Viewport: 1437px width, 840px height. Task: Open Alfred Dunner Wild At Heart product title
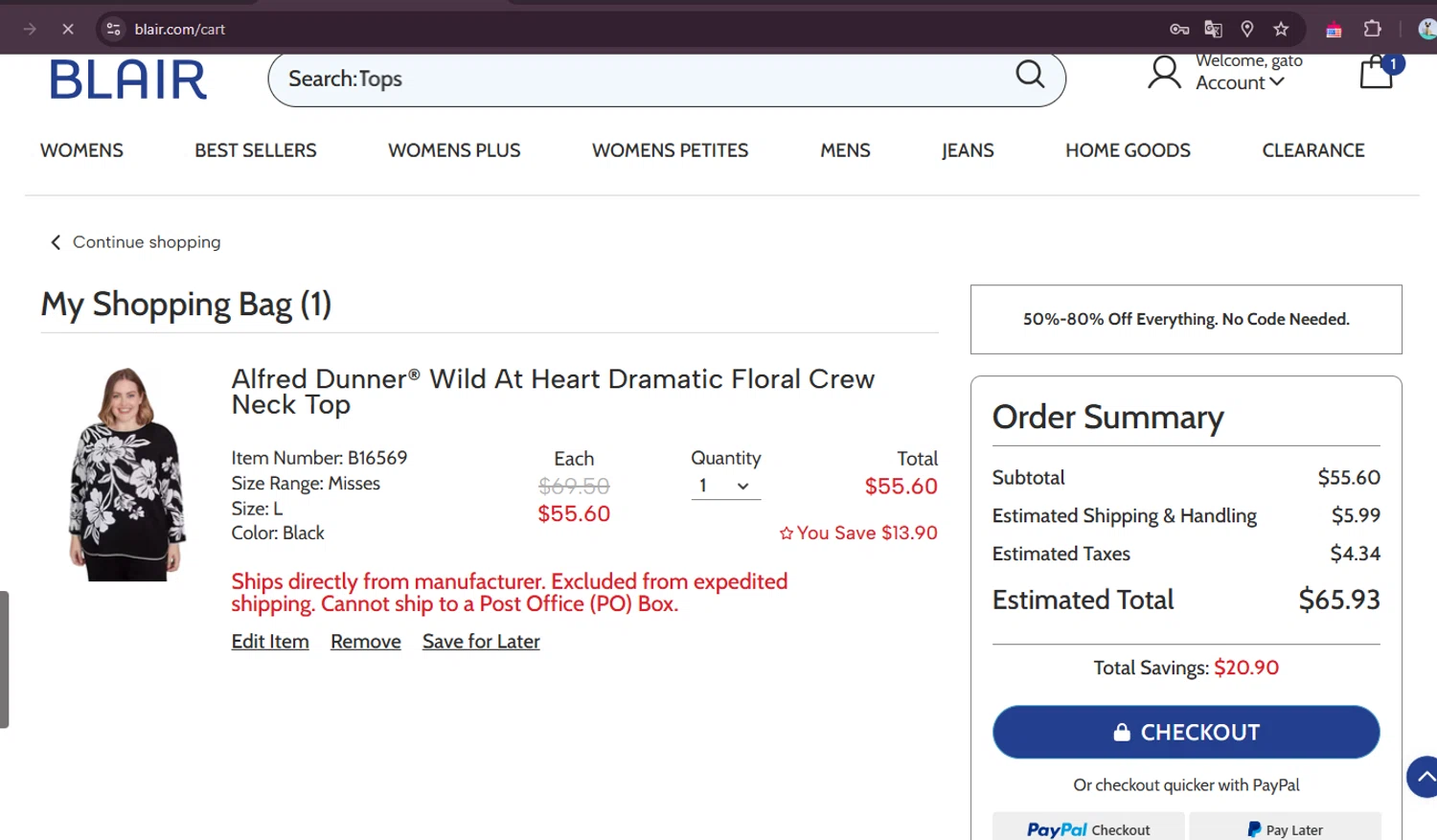coord(553,392)
